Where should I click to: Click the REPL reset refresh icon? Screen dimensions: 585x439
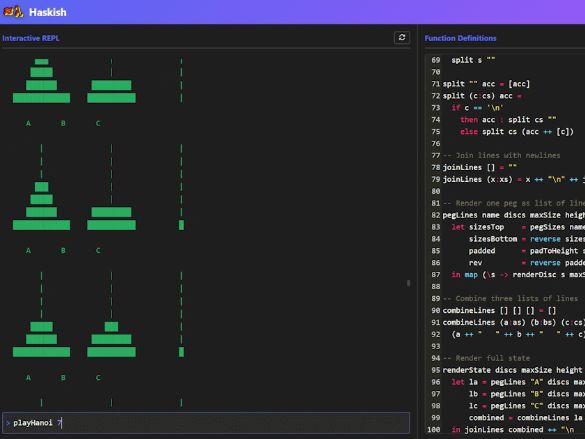[402, 37]
